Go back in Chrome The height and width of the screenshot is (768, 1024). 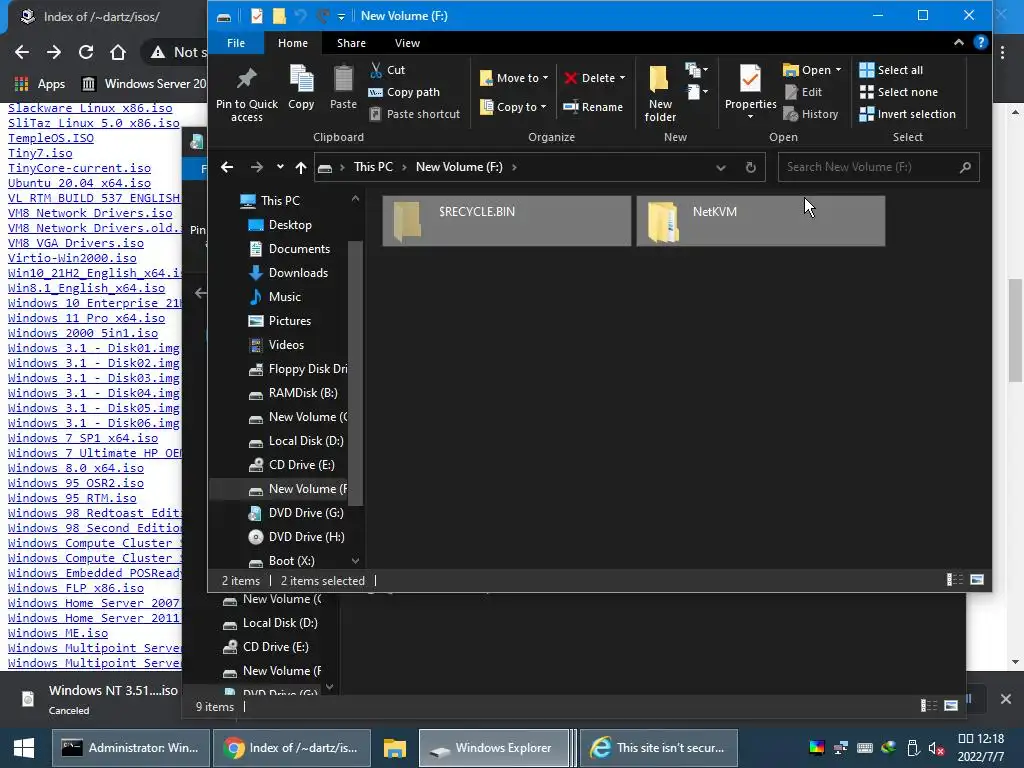pos(22,52)
